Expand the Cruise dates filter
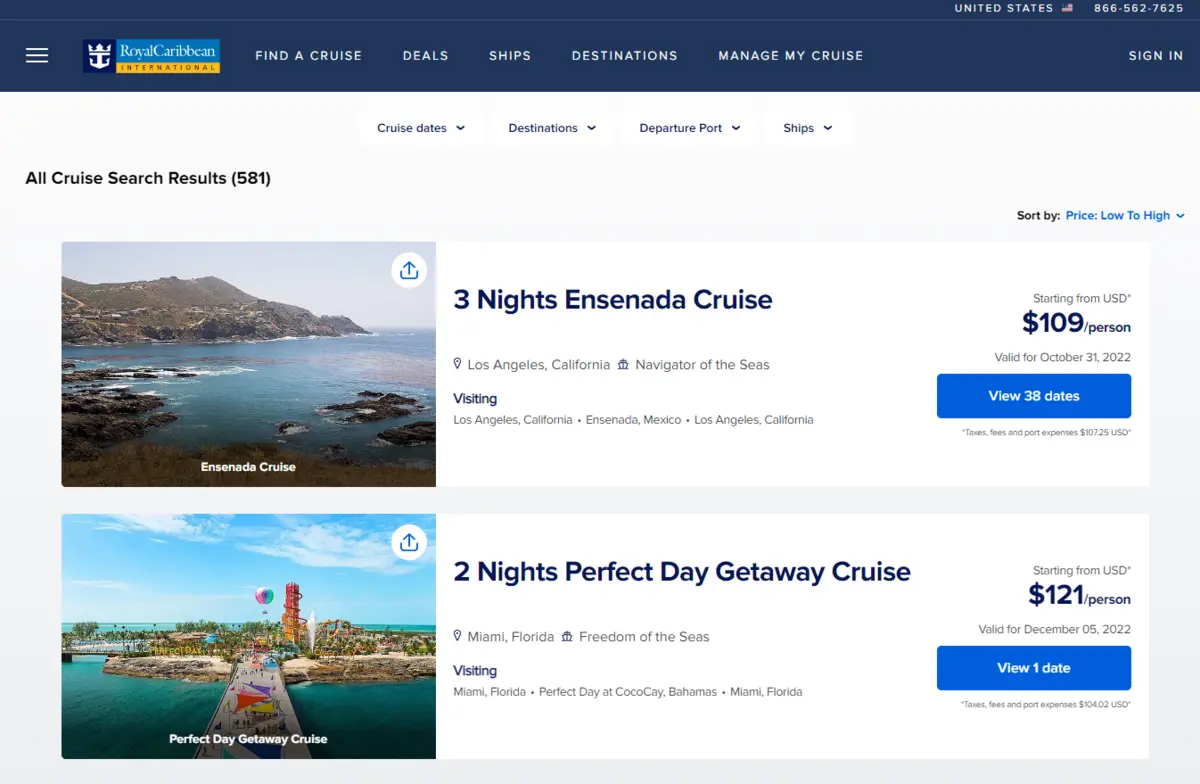Viewport: 1200px width, 784px height. click(x=421, y=128)
